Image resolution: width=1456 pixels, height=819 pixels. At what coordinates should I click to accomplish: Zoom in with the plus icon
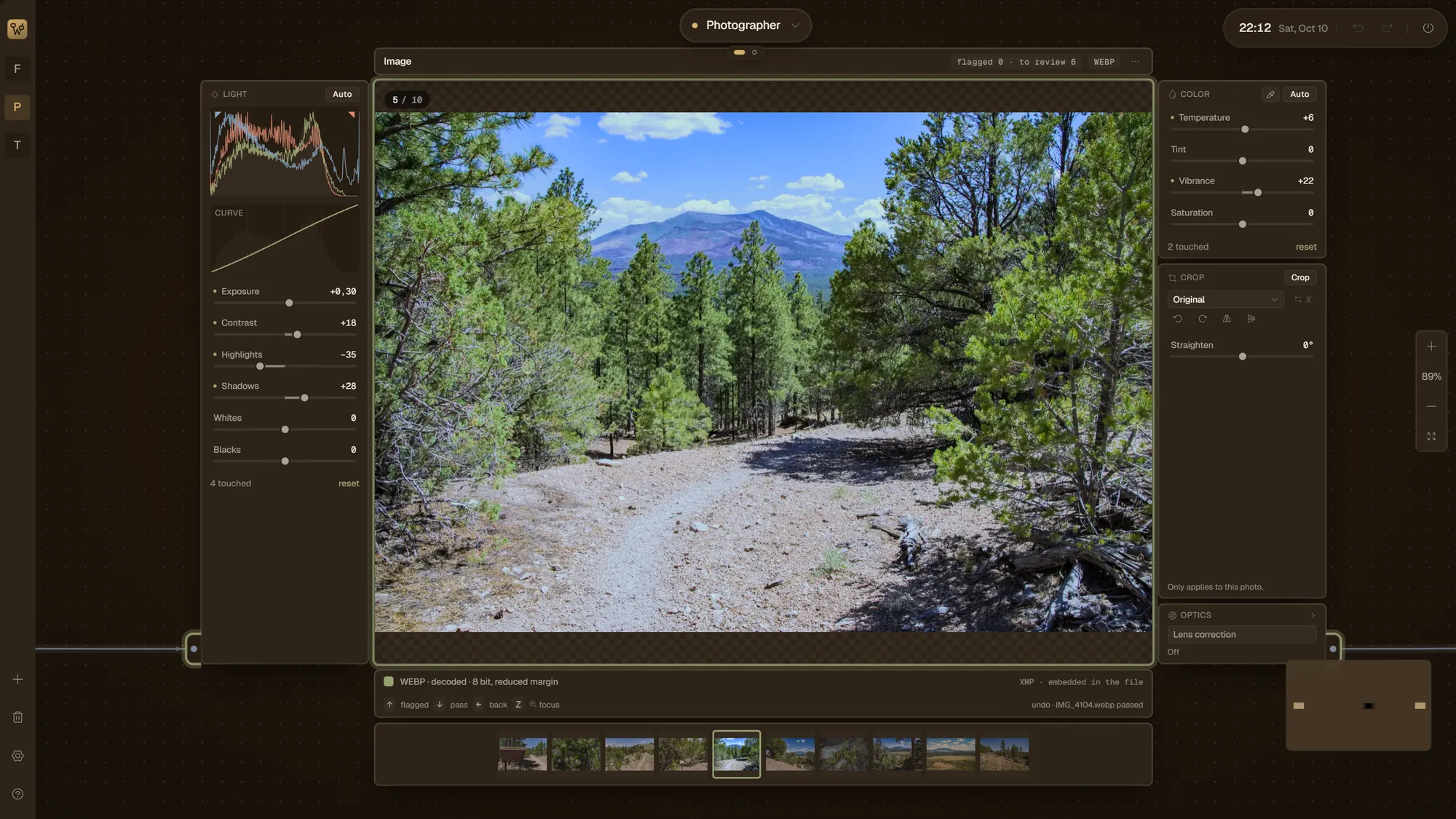coord(1431,347)
